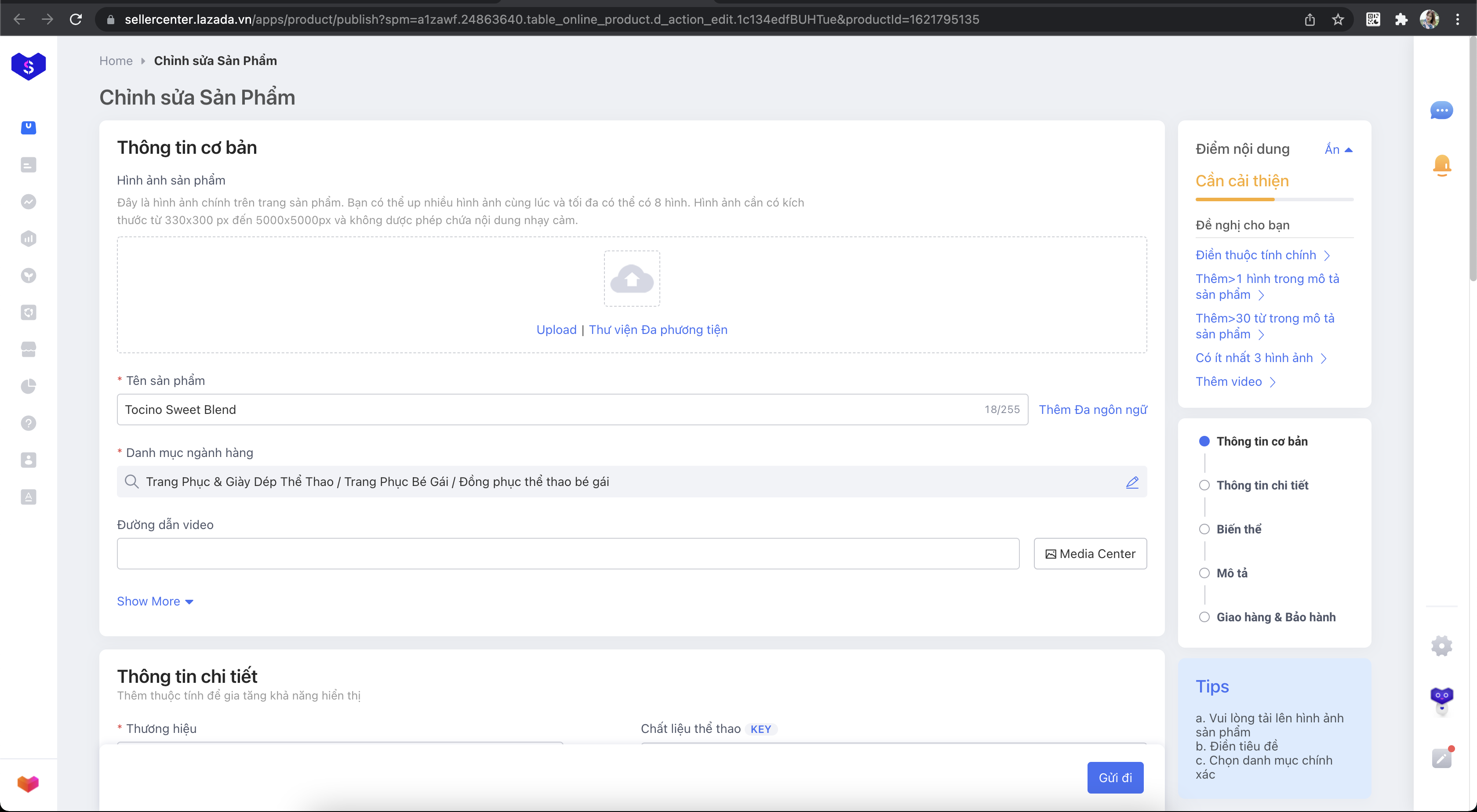Screen dimensions: 1477x812
Task: Click the cloud upload image icon
Action: [x=631, y=279]
